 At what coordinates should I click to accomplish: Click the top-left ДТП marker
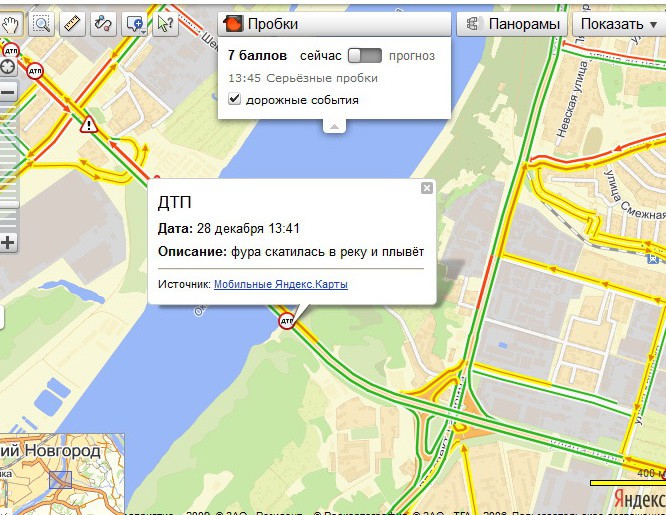coord(11,51)
